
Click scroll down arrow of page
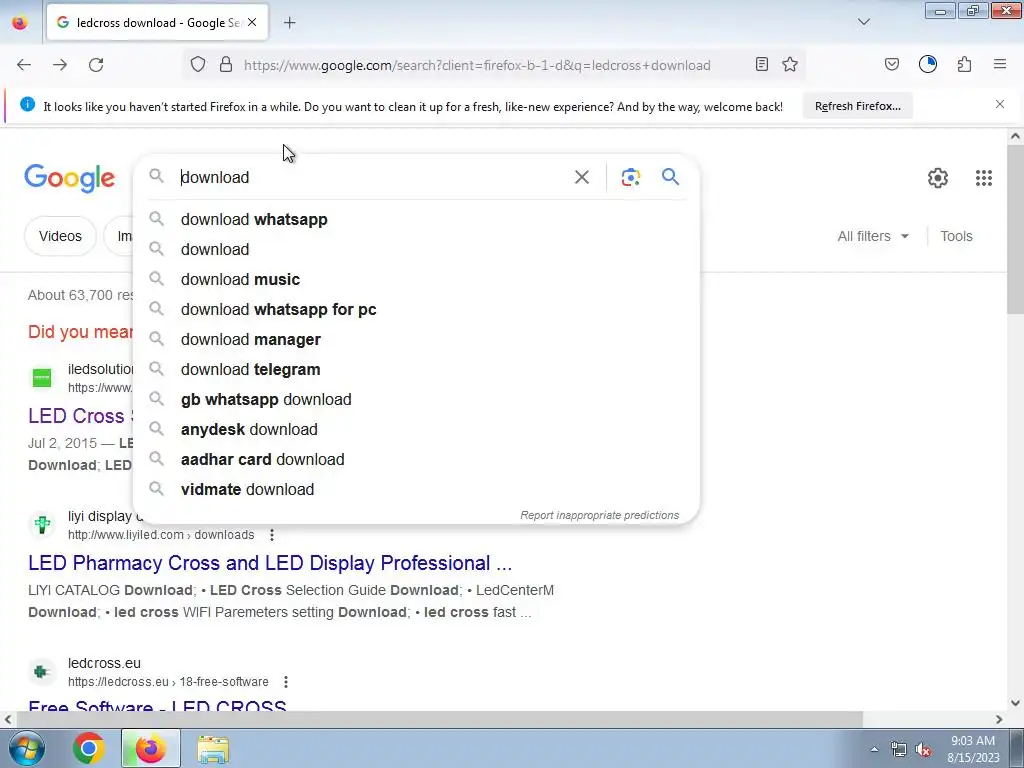tap(1015, 703)
